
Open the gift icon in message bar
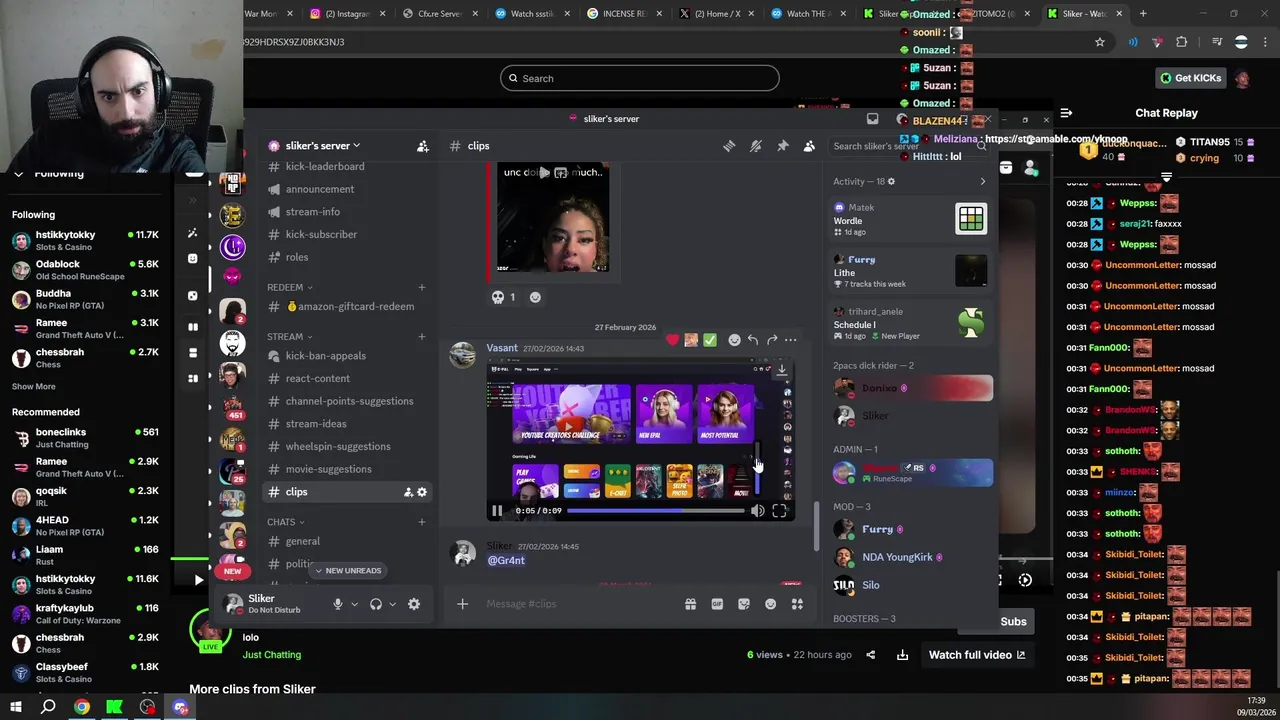click(x=690, y=604)
